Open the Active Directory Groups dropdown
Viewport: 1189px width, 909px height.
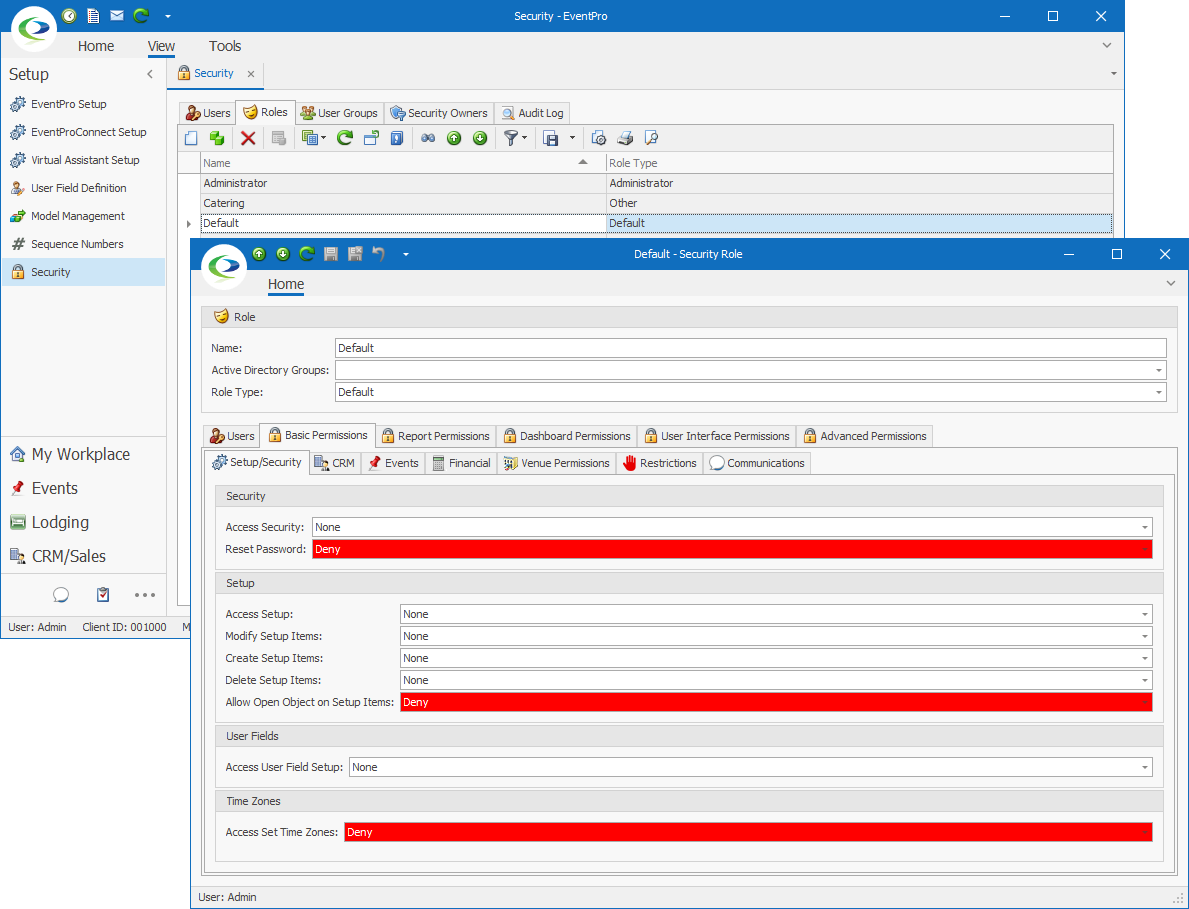click(1159, 371)
